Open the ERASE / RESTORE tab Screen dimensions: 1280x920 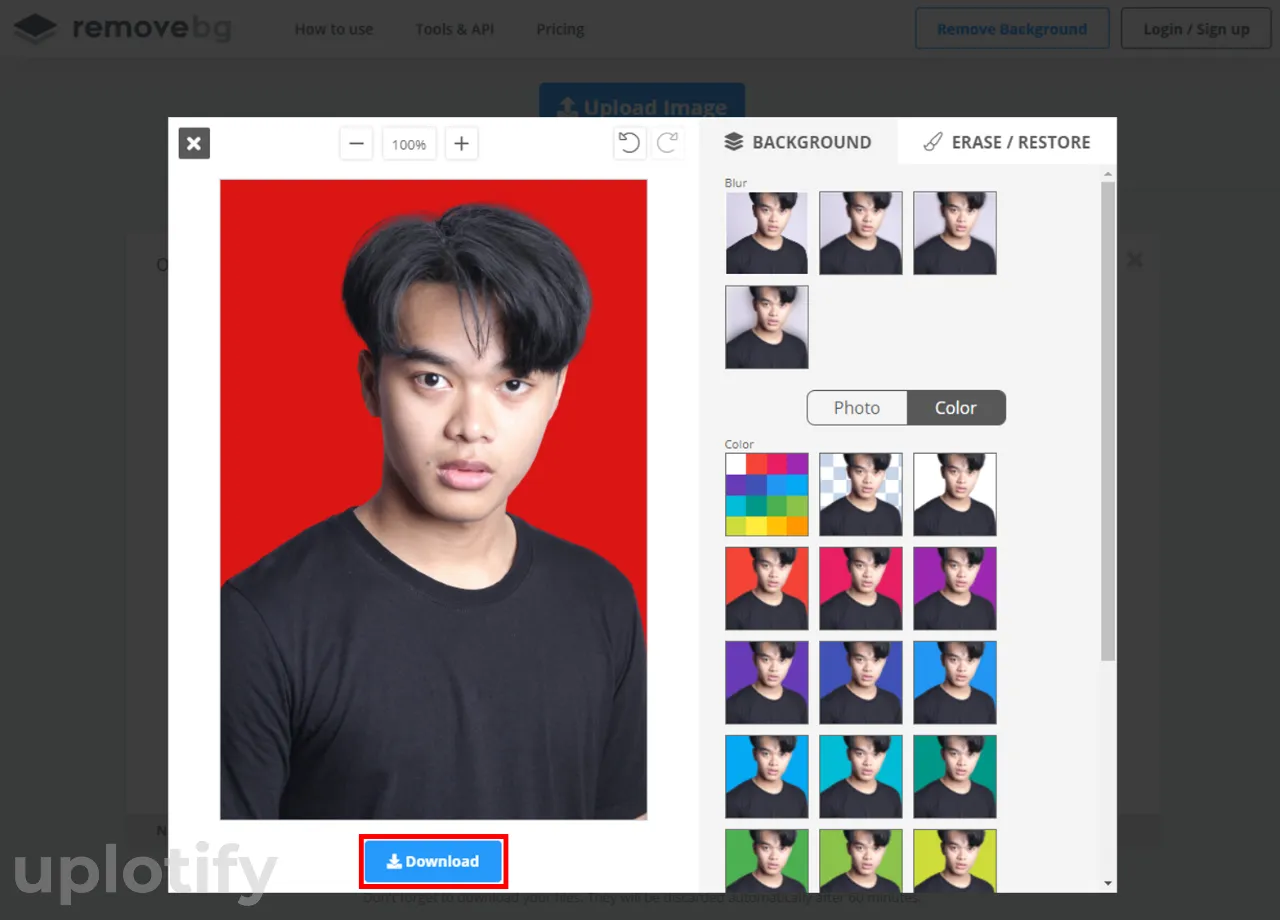tap(1006, 142)
